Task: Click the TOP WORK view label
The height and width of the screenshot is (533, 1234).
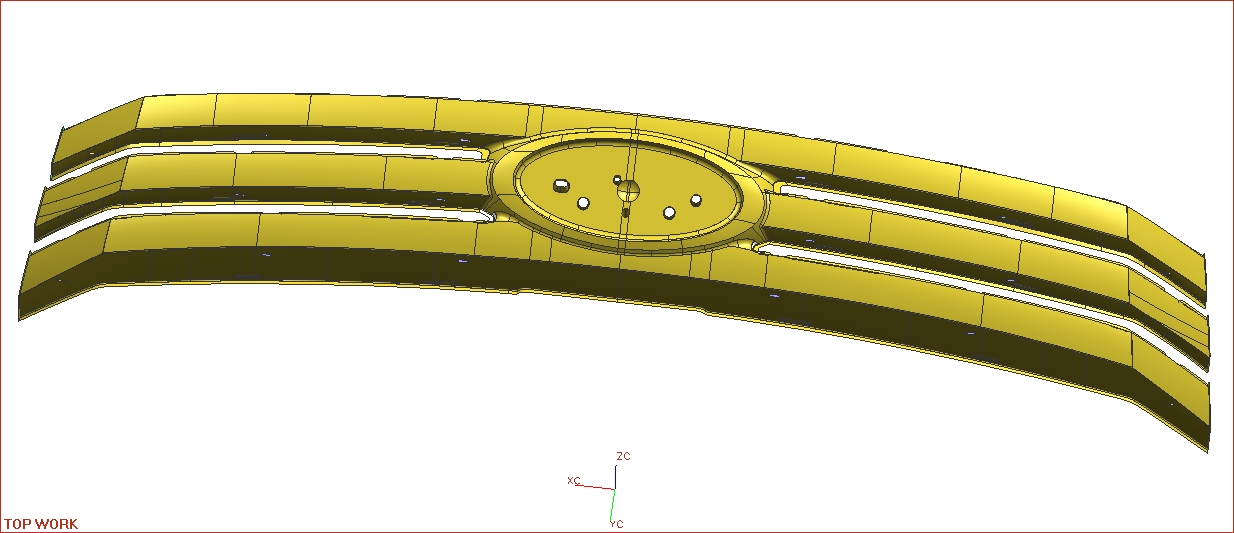Action: 41,524
